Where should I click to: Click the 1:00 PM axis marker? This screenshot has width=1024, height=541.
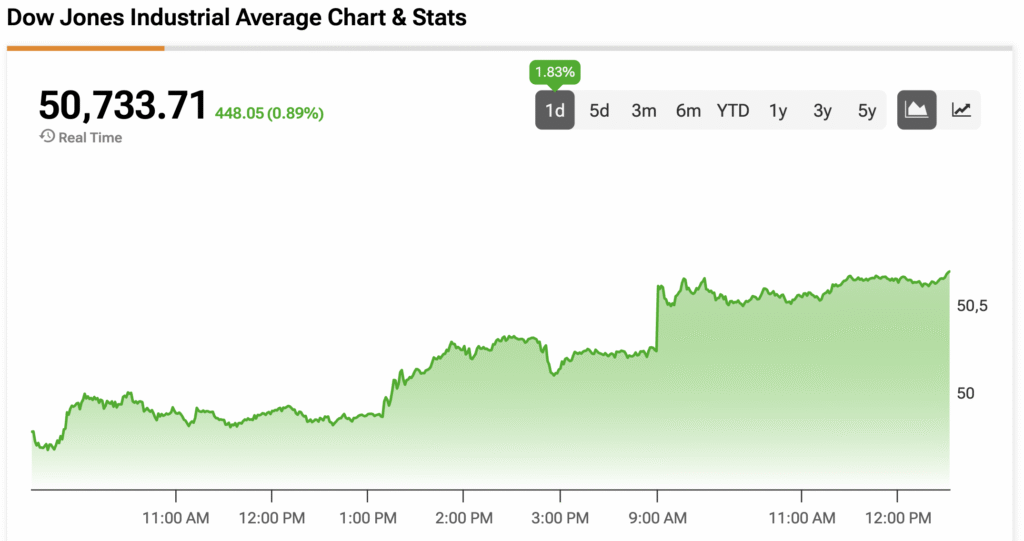pos(368,517)
